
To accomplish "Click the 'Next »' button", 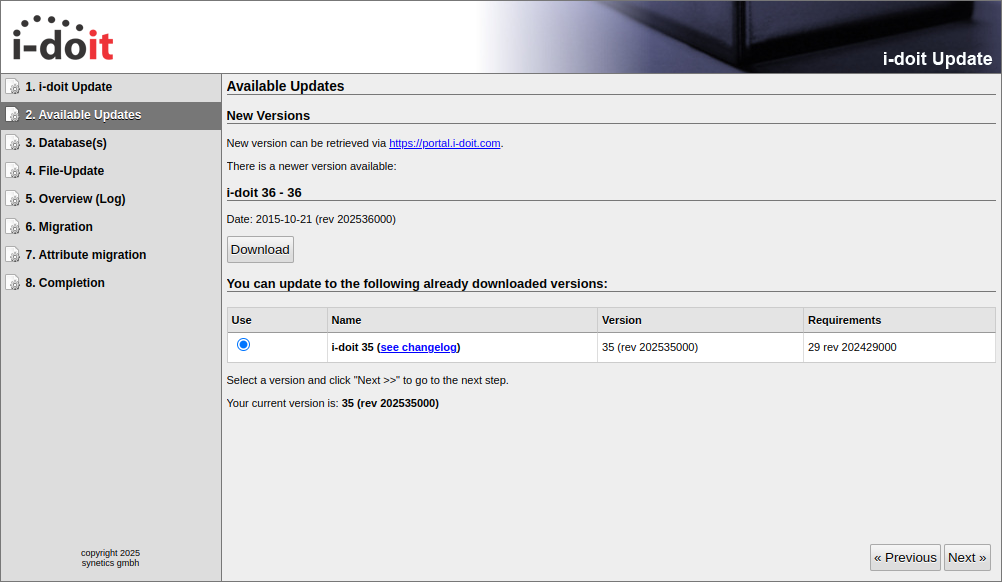I will pyautogui.click(x=967, y=558).
